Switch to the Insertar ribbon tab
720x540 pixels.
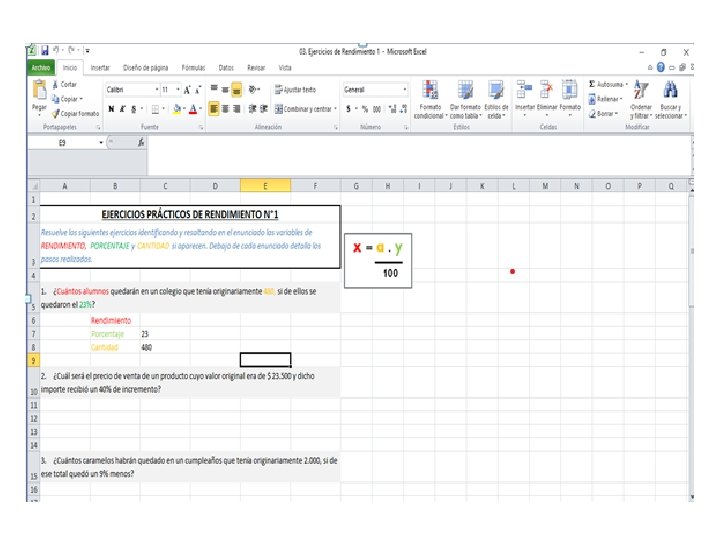click(x=100, y=68)
